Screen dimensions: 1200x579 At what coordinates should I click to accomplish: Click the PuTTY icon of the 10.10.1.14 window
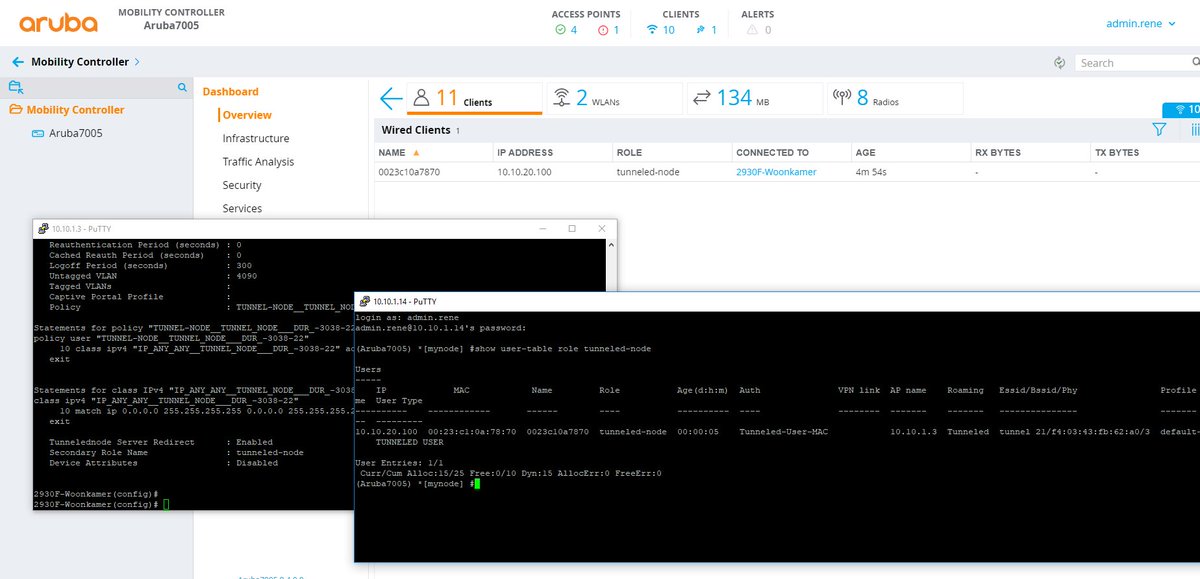pyautogui.click(x=365, y=301)
